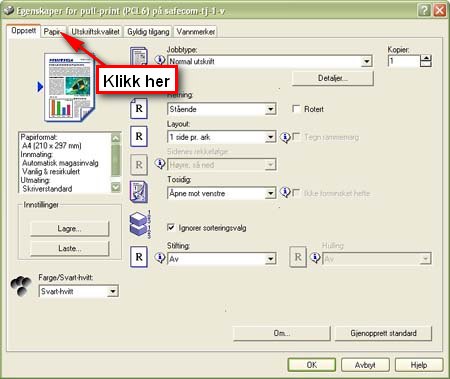Click the Kopier number field
450x379 pixels.
404,61
